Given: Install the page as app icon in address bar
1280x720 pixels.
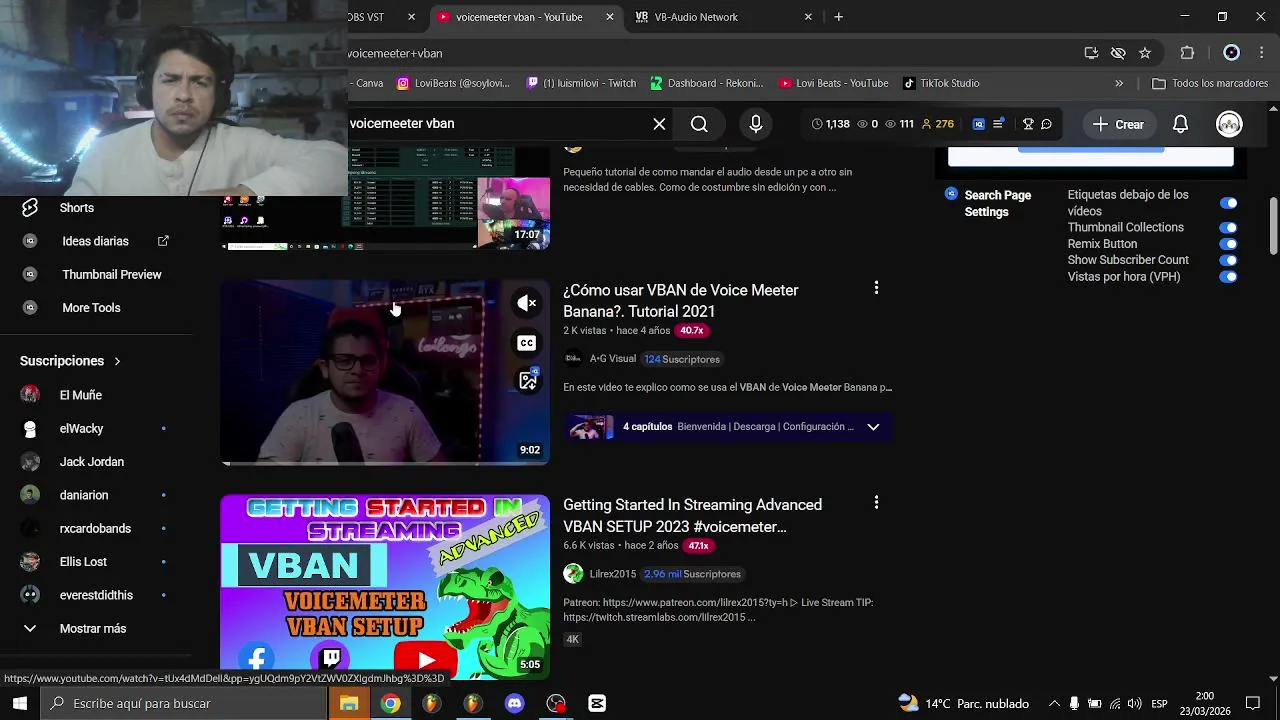Looking at the screenshot, I should click(x=1091, y=53).
